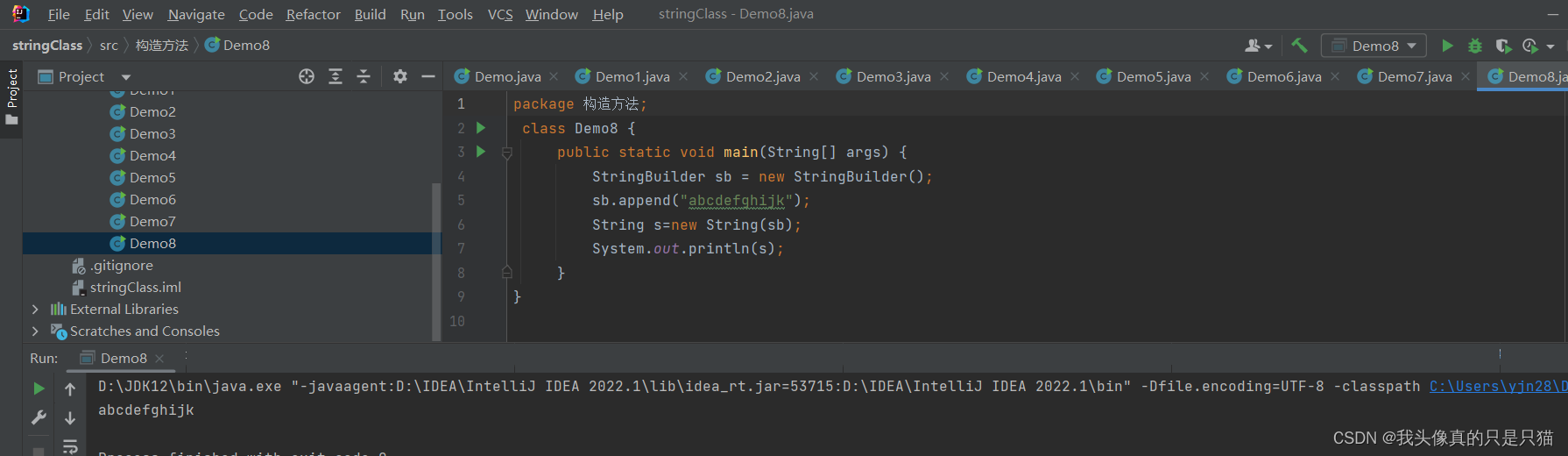The height and width of the screenshot is (456, 1568).
Task: Click Collapse All icon in Project panel
Action: click(x=364, y=76)
